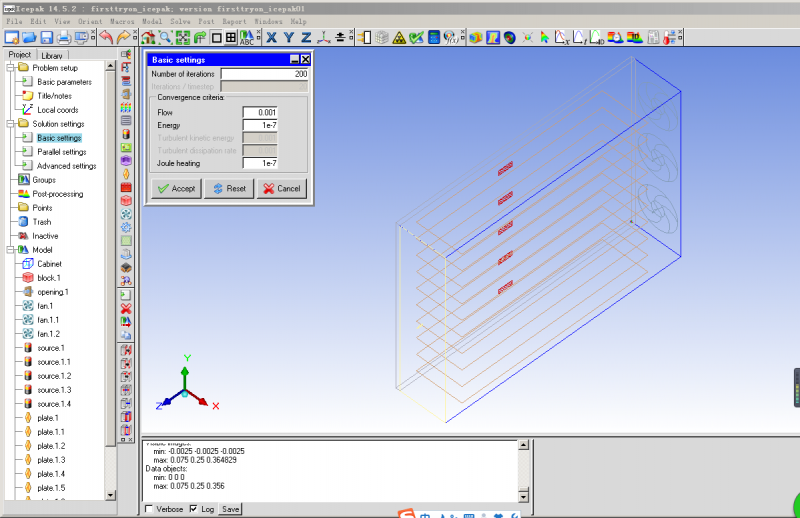Select fan.1.2 in the model tree
Viewport: 800px width, 518px height.
coord(48,334)
